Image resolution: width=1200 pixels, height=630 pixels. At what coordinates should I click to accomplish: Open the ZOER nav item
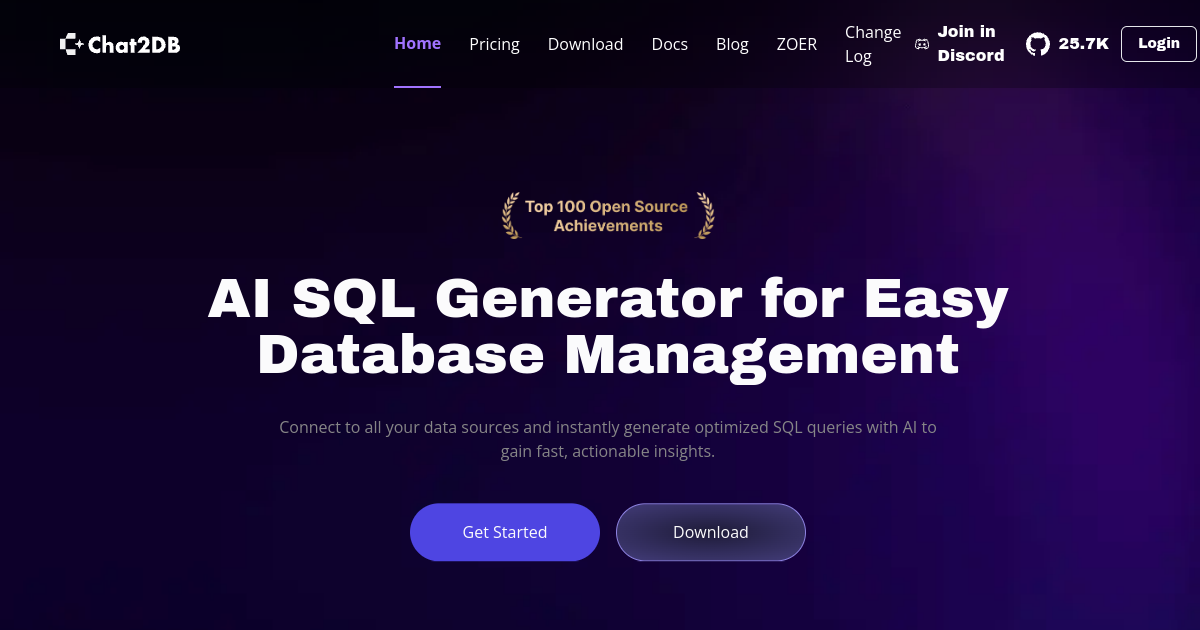point(797,44)
